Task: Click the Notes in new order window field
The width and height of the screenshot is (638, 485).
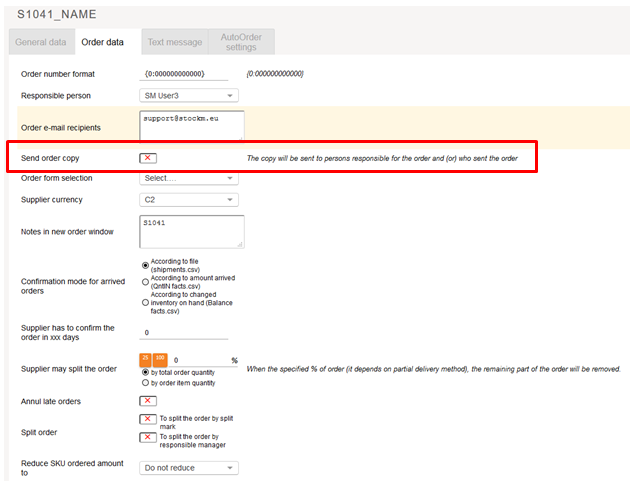Action: 191,231
